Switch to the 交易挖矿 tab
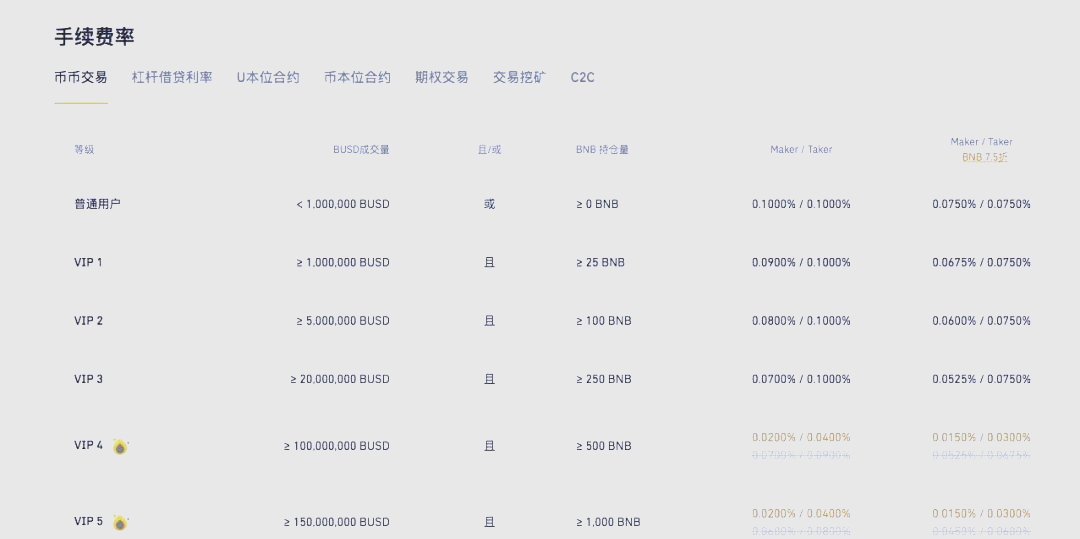This screenshot has height=539, width=1080. click(519, 77)
